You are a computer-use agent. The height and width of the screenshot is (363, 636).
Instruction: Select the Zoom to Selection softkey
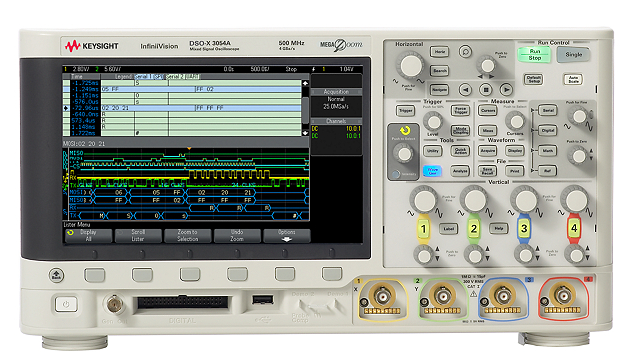coord(187,236)
